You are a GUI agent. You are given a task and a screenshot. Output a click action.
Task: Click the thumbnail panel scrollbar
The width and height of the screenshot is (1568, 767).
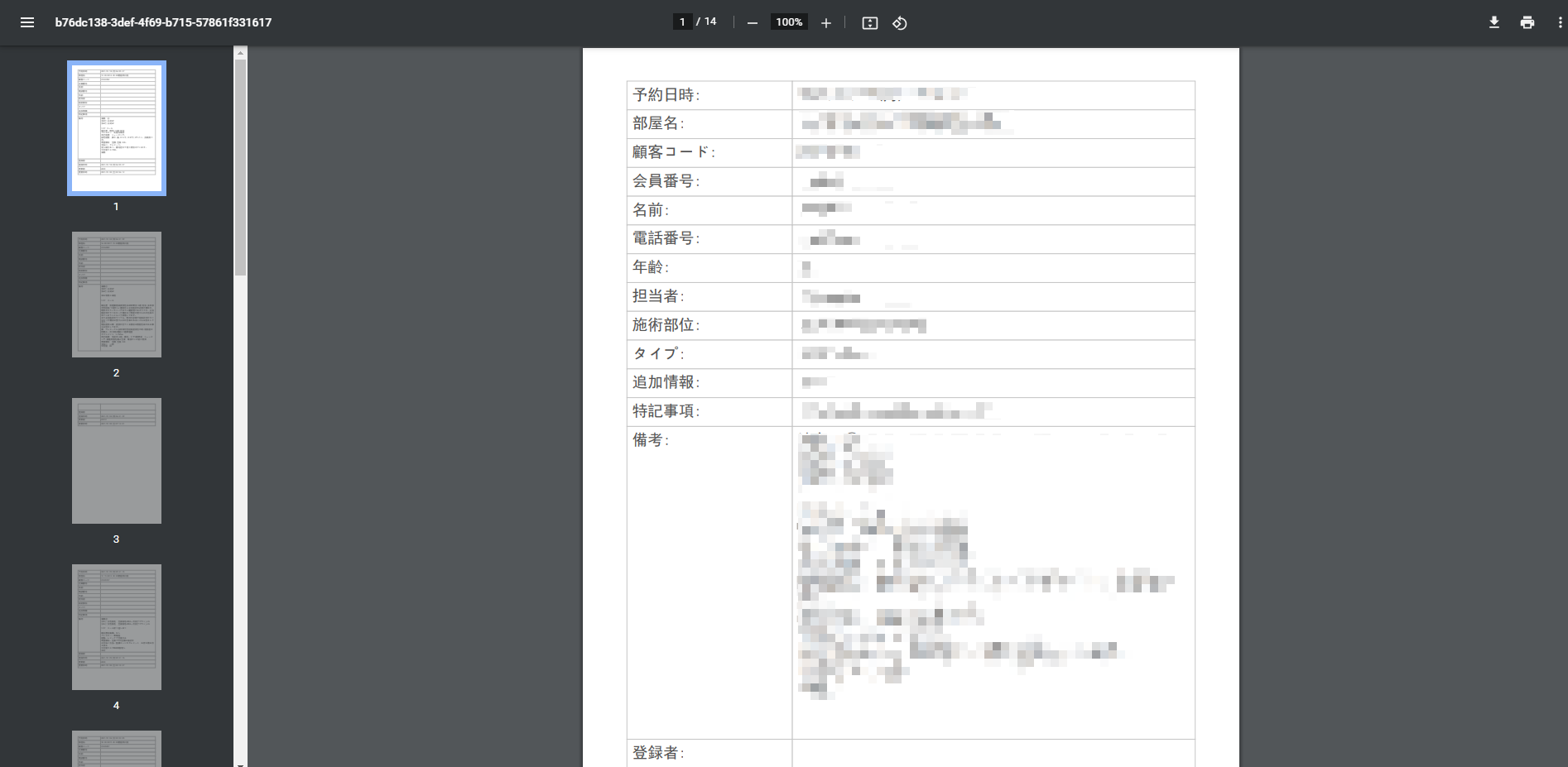(239, 165)
